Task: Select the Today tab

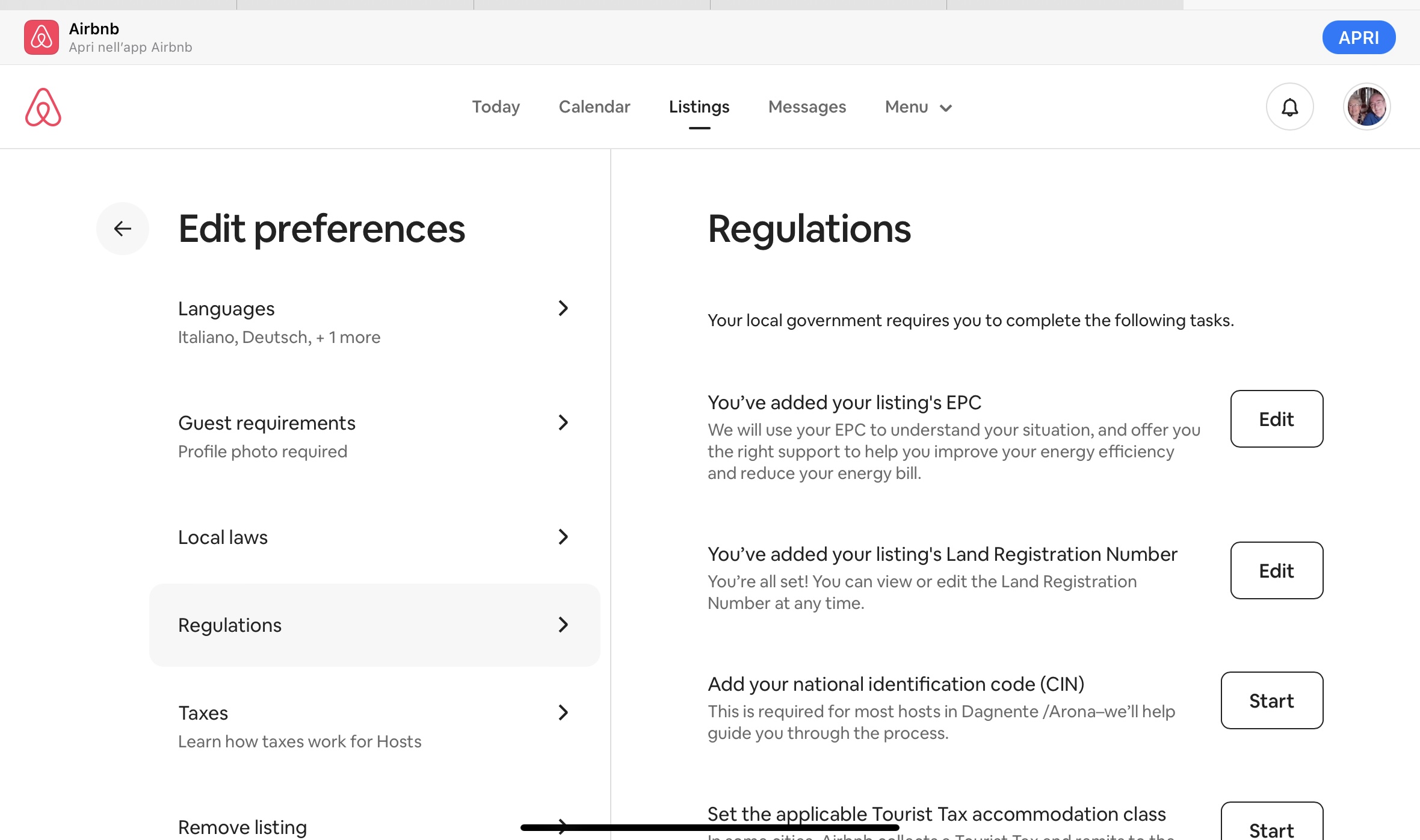Action: tap(496, 107)
